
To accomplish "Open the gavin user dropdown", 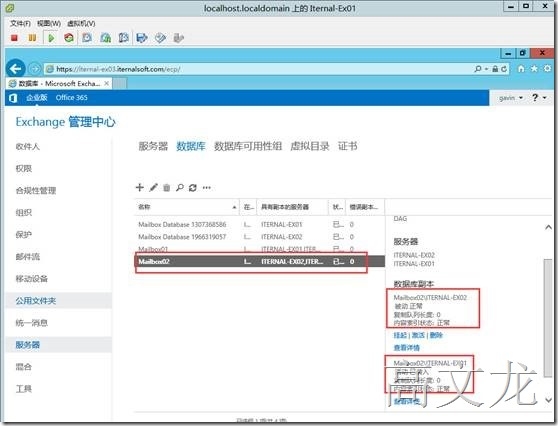I will coord(511,98).
